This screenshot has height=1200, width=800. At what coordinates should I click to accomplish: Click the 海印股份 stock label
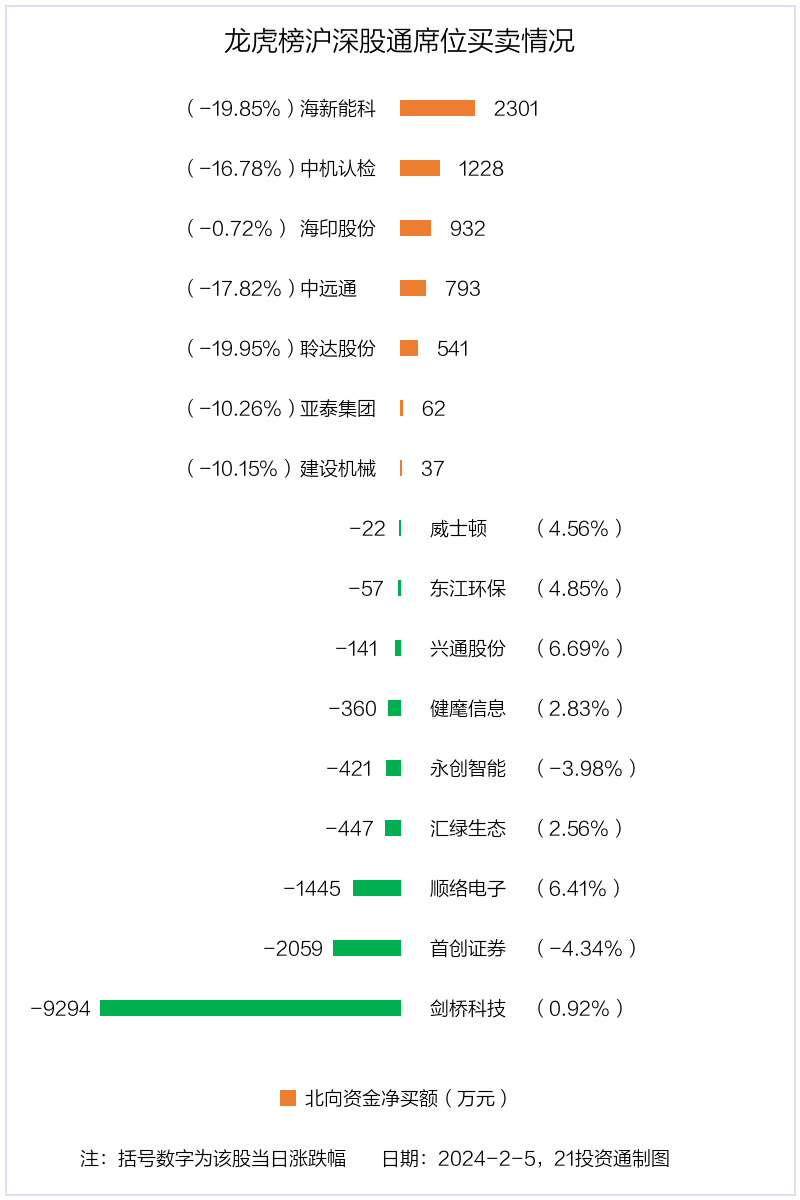tap(338, 228)
